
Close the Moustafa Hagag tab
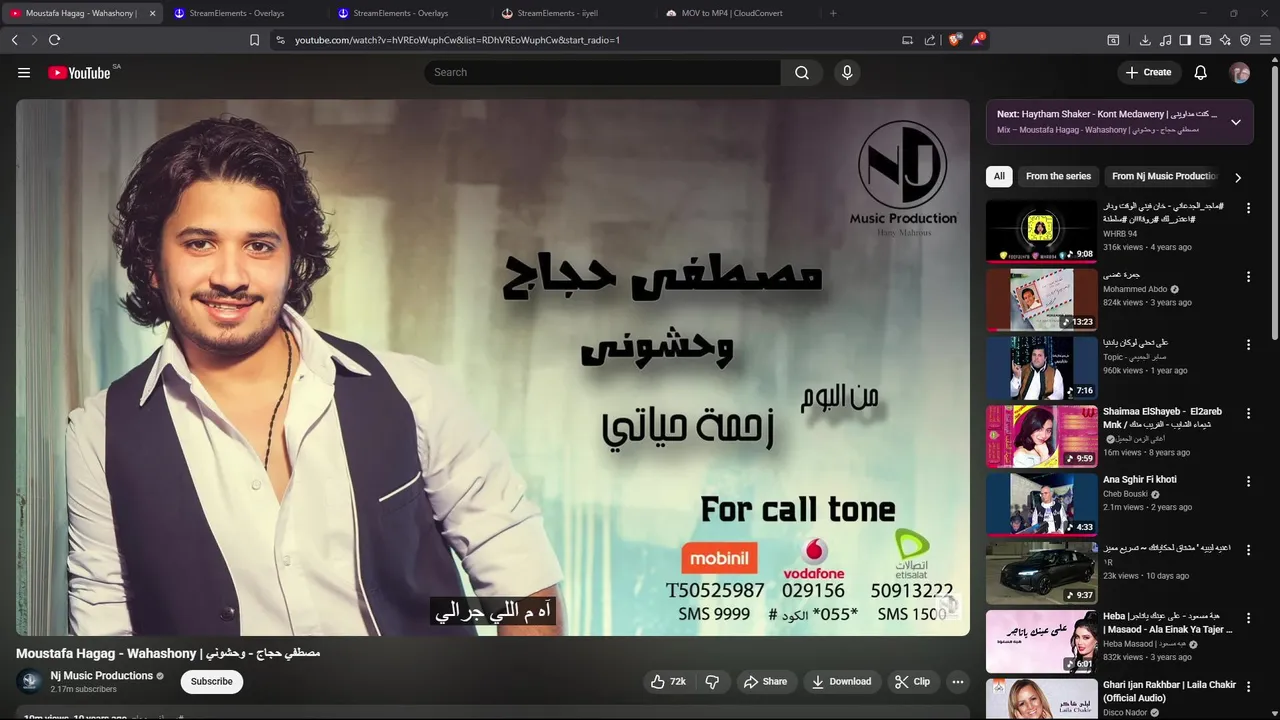point(153,13)
